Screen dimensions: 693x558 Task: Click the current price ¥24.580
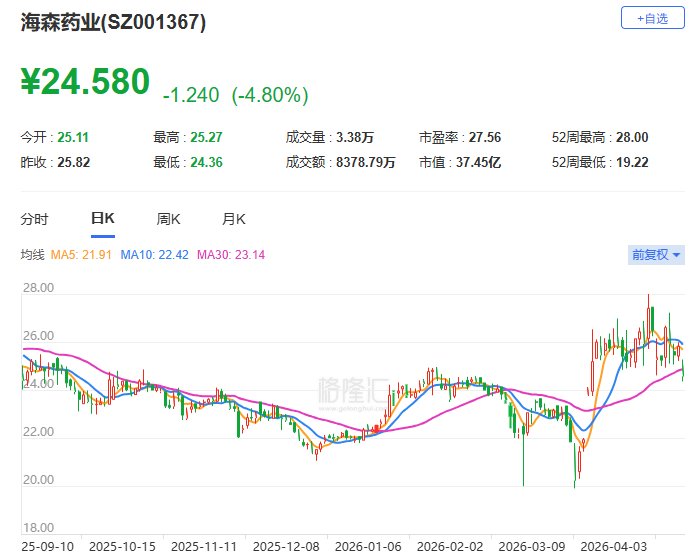coord(85,81)
